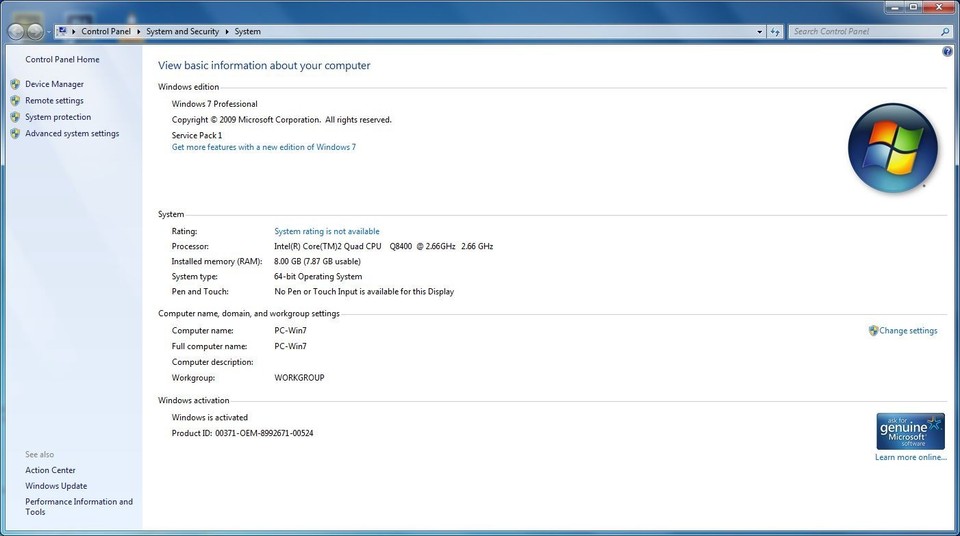Image resolution: width=960 pixels, height=536 pixels.
Task: Open Windows Update under See also
Action: point(56,486)
